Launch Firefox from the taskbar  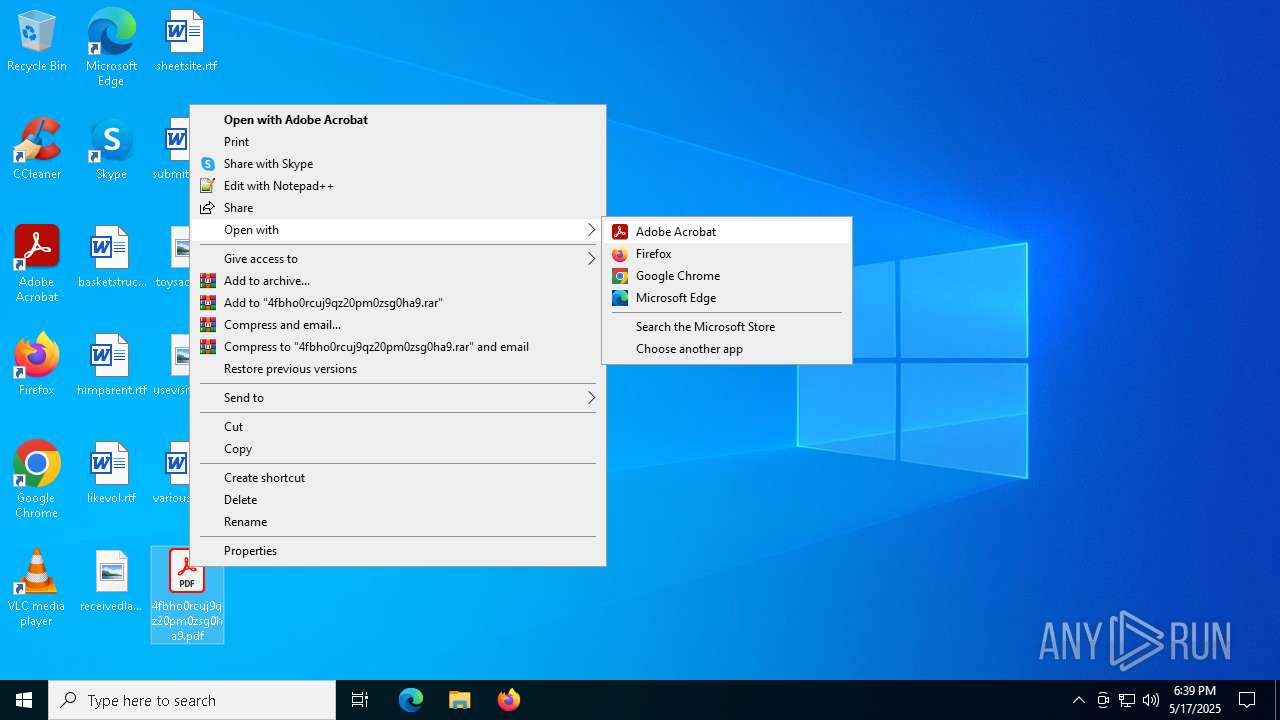coord(508,700)
